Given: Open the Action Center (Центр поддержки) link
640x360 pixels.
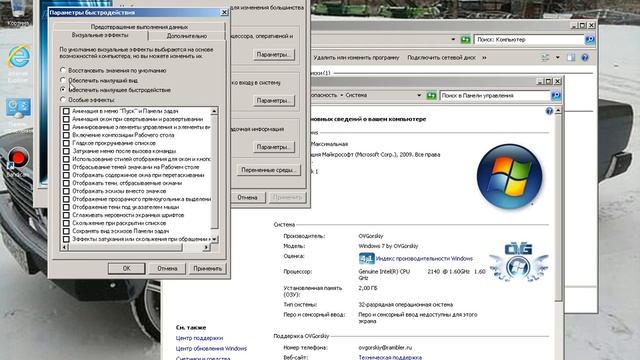Looking at the screenshot, I should pyautogui.click(x=199, y=338).
